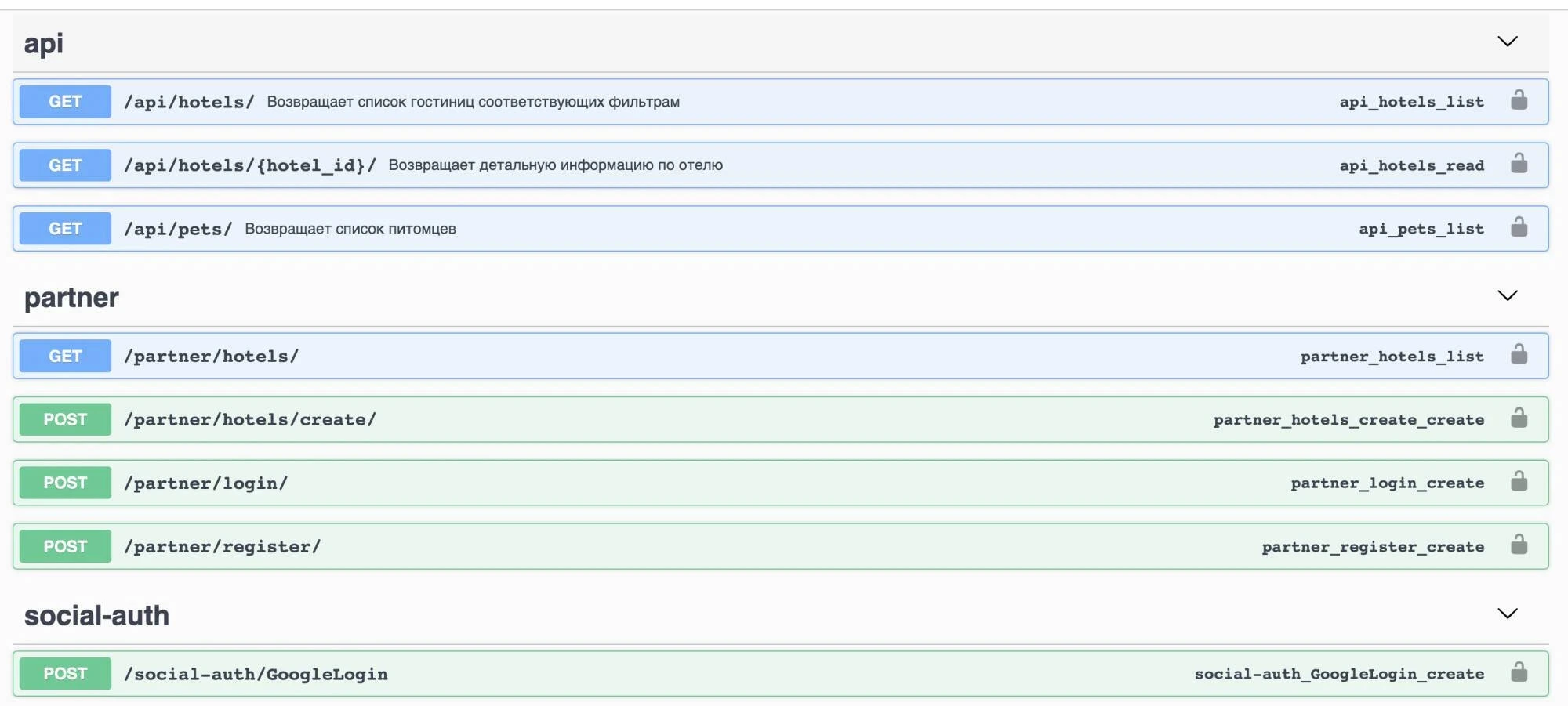1568x706 pixels.
Task: Click the lock icon for social-auth_GoogleLogin_create
Action: [1519, 672]
